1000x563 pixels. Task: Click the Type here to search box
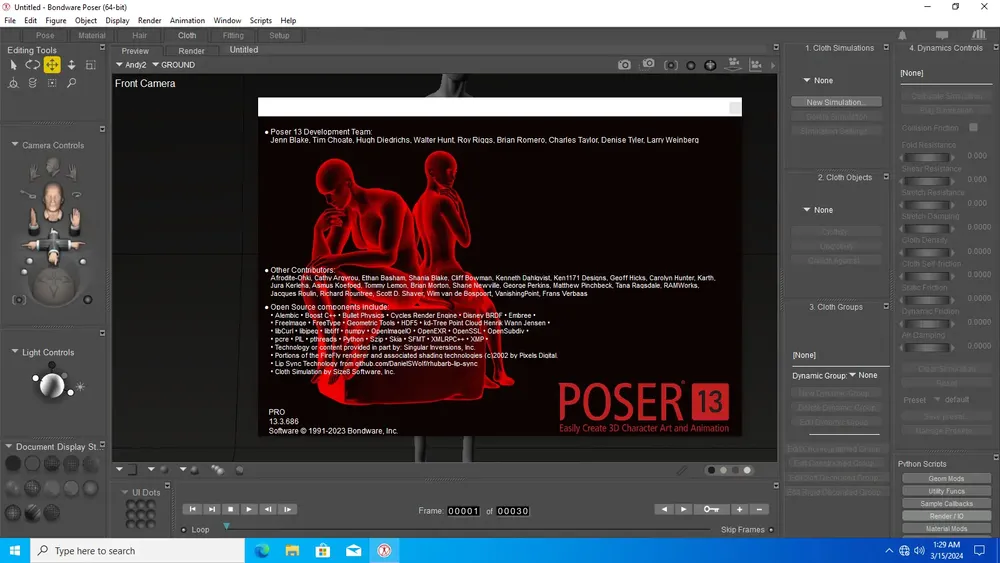pyautogui.click(x=137, y=550)
